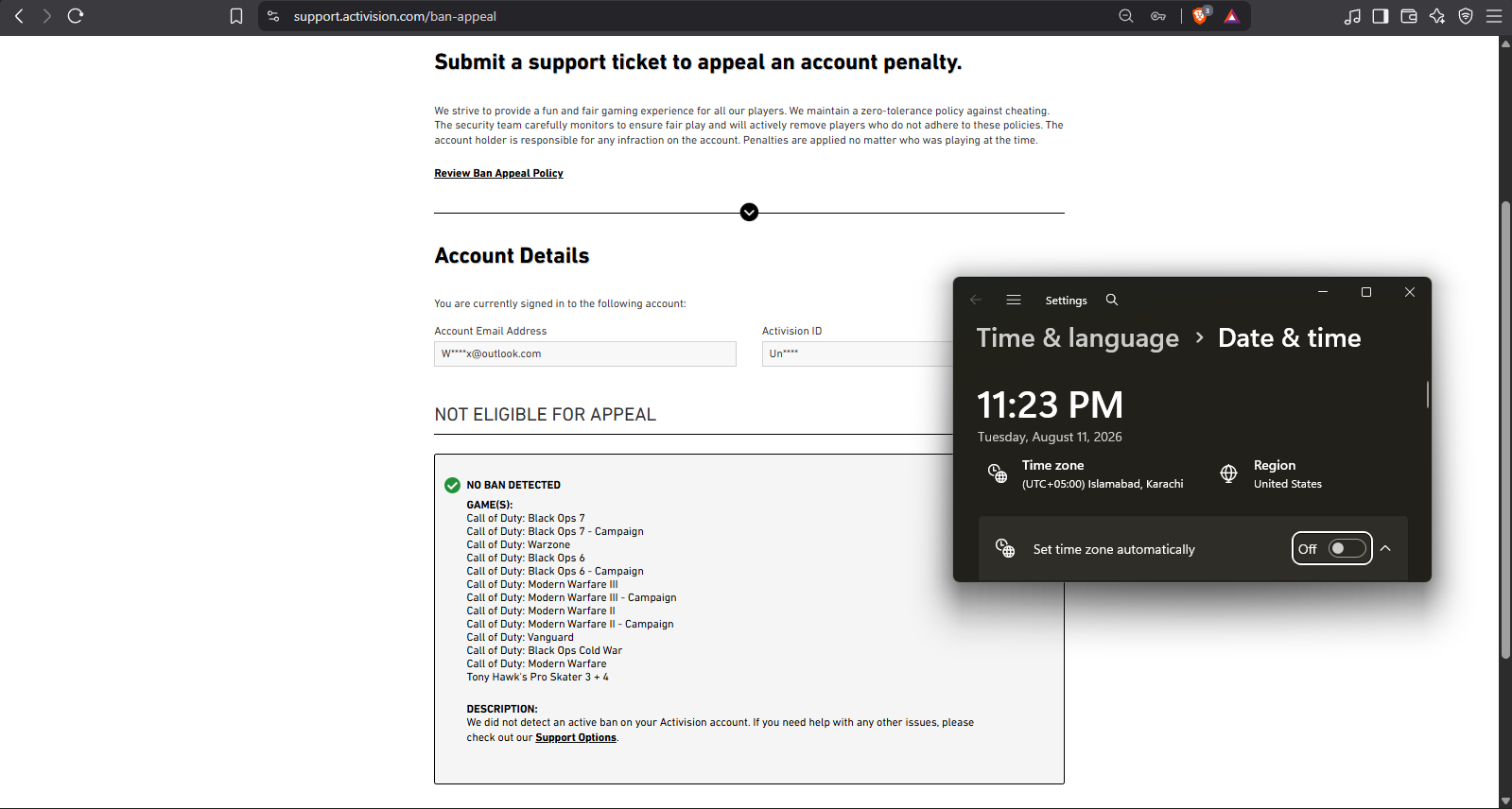Screen dimensions: 1512x809
Task: View site information icon beside the URL
Action: click(x=273, y=16)
